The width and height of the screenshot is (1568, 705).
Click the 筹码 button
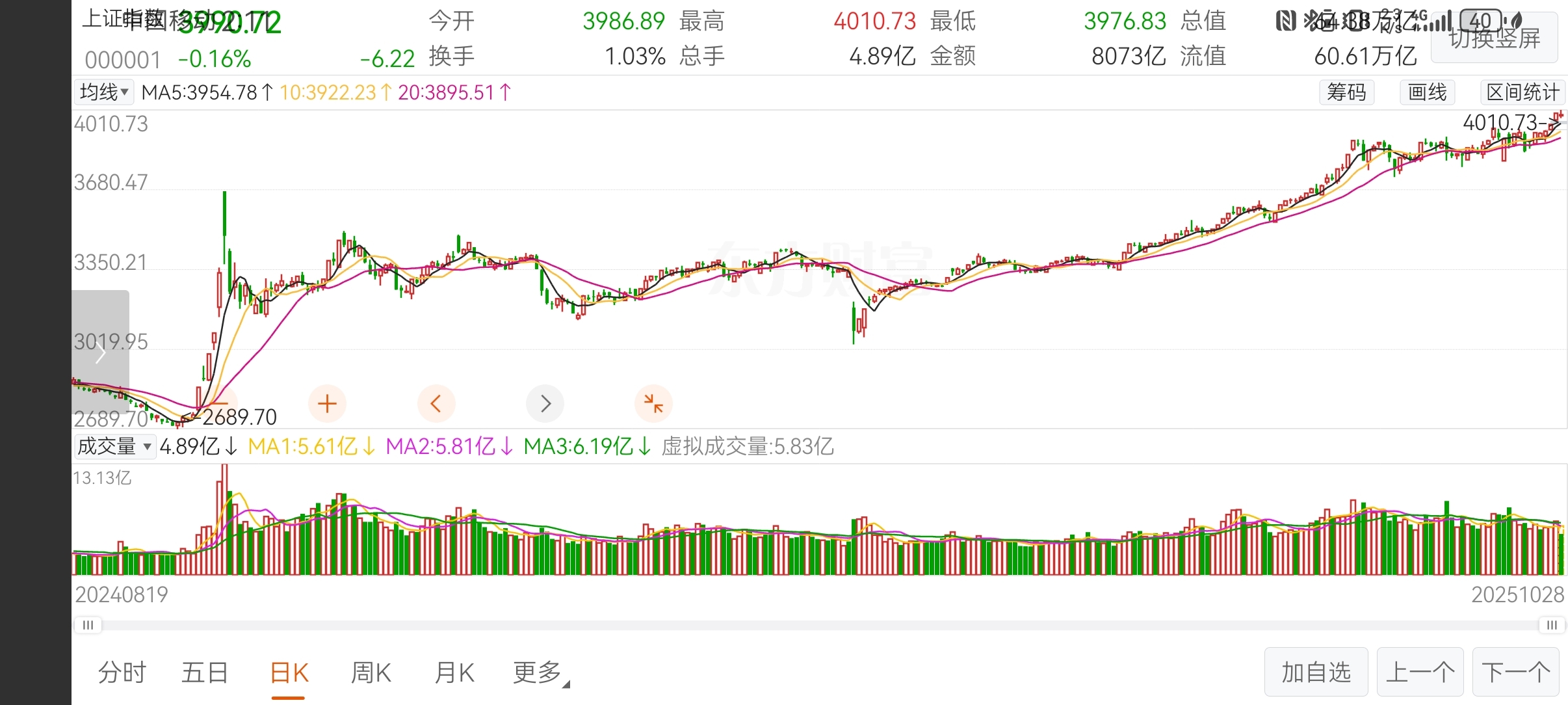1346,92
